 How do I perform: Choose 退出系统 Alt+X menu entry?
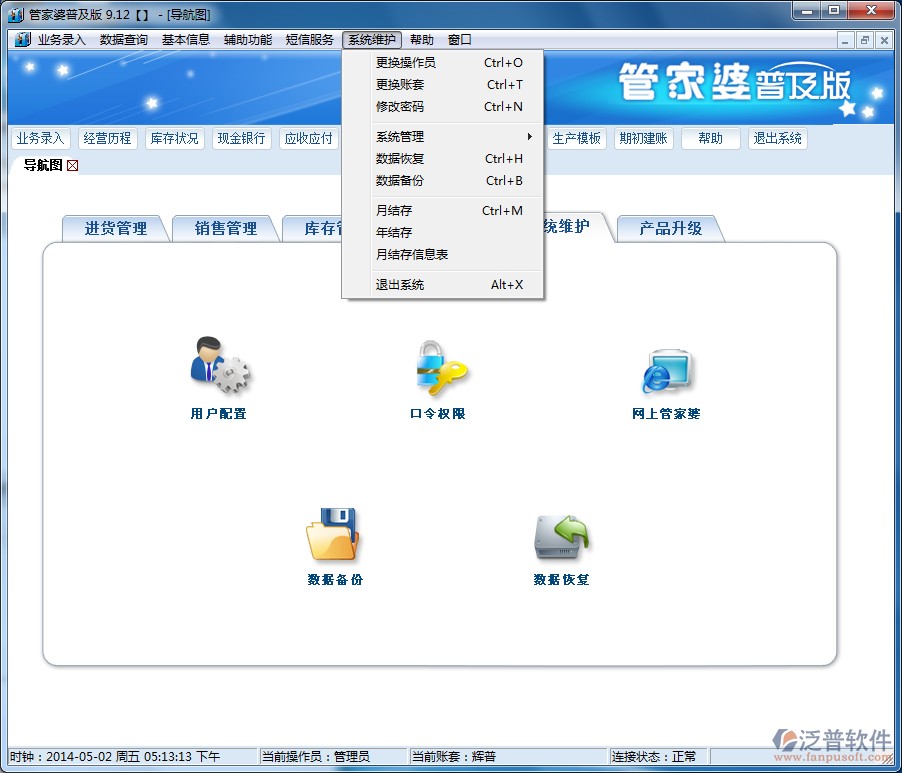click(442, 285)
